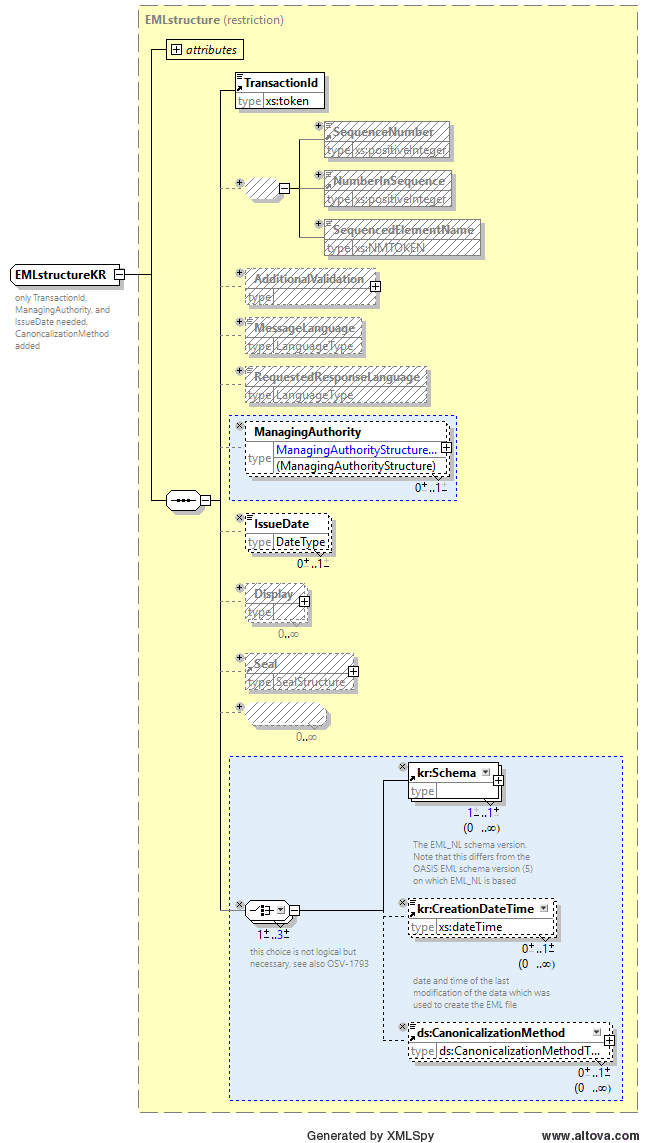The width and height of the screenshot is (648, 1143).
Task: Open the choice compositor dropdown arrow
Action: pos(281,910)
